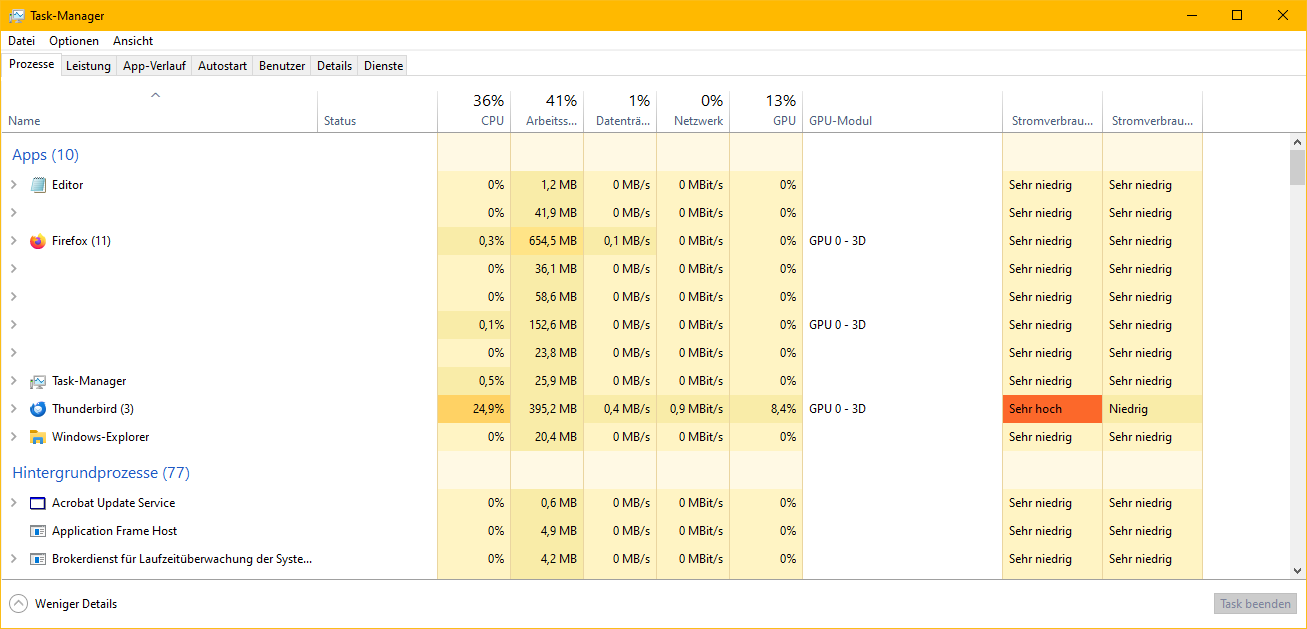1307x629 pixels.
Task: Click the Thunderbird icon
Action: click(x=38, y=409)
